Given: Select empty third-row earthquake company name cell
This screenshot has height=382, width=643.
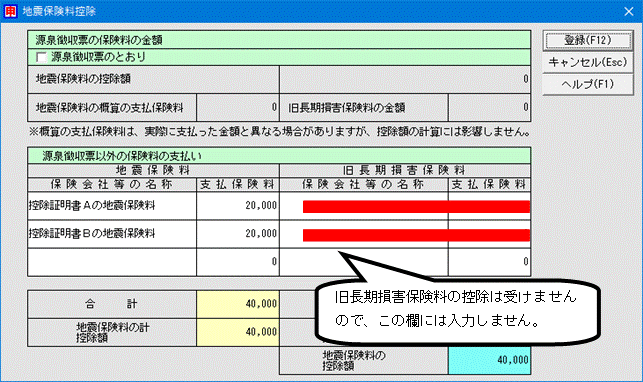Looking at the screenshot, I should [112, 262].
